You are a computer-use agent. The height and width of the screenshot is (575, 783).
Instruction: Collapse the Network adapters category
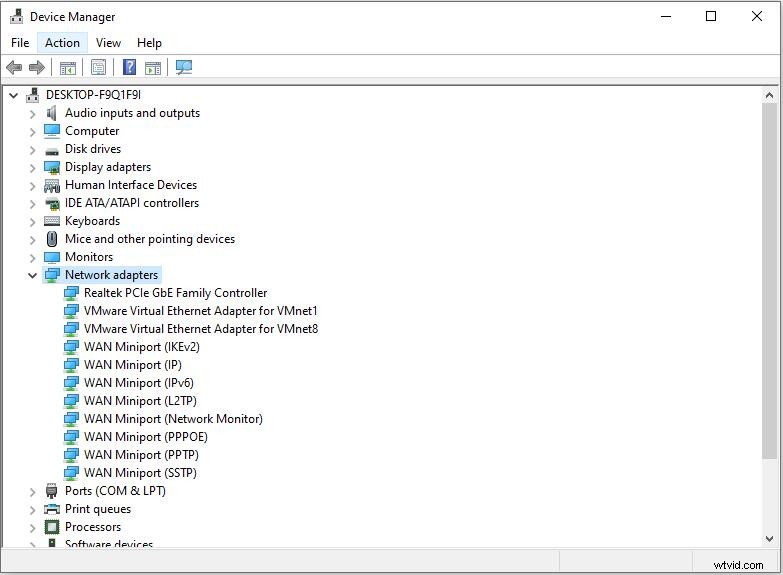coord(32,275)
